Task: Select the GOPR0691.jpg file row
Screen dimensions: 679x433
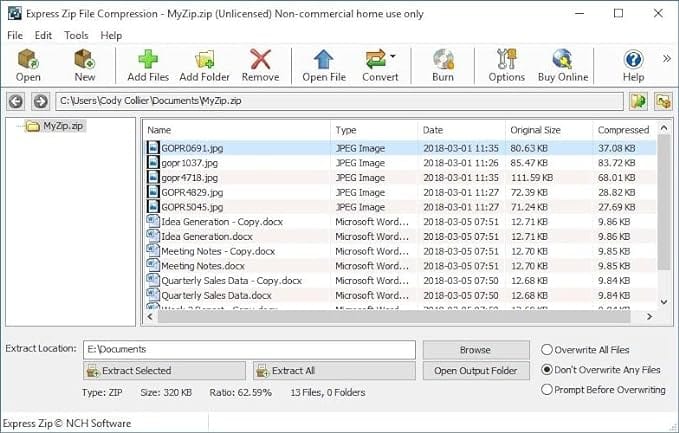Action: (x=400, y=148)
